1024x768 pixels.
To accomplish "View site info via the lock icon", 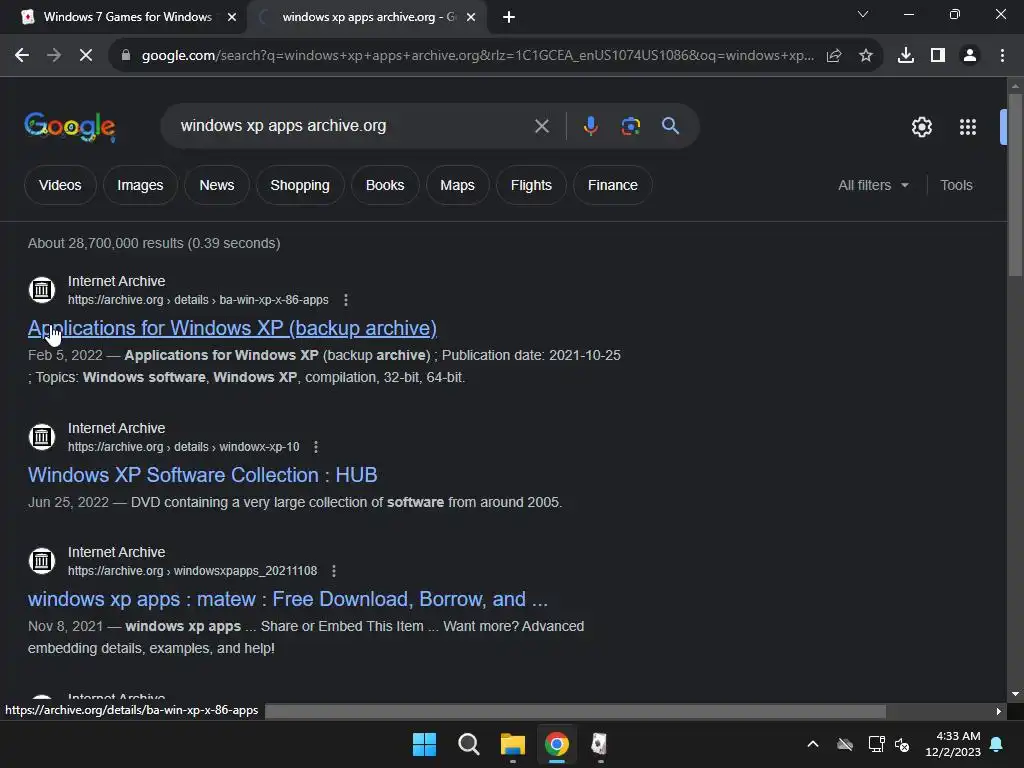I will click(x=126, y=56).
